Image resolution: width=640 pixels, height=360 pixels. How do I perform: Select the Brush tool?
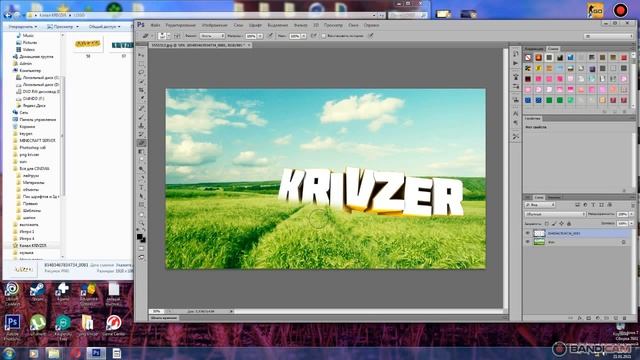[141, 117]
